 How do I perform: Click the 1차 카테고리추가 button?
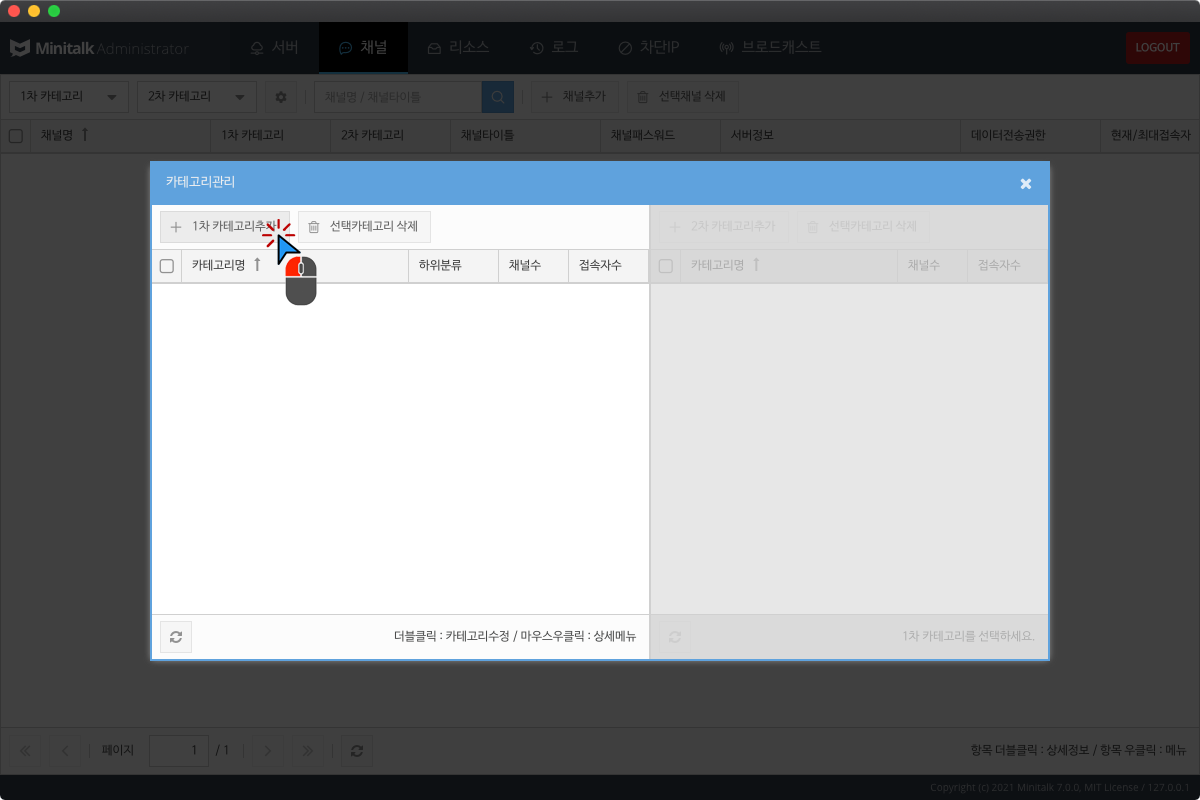pos(225,227)
